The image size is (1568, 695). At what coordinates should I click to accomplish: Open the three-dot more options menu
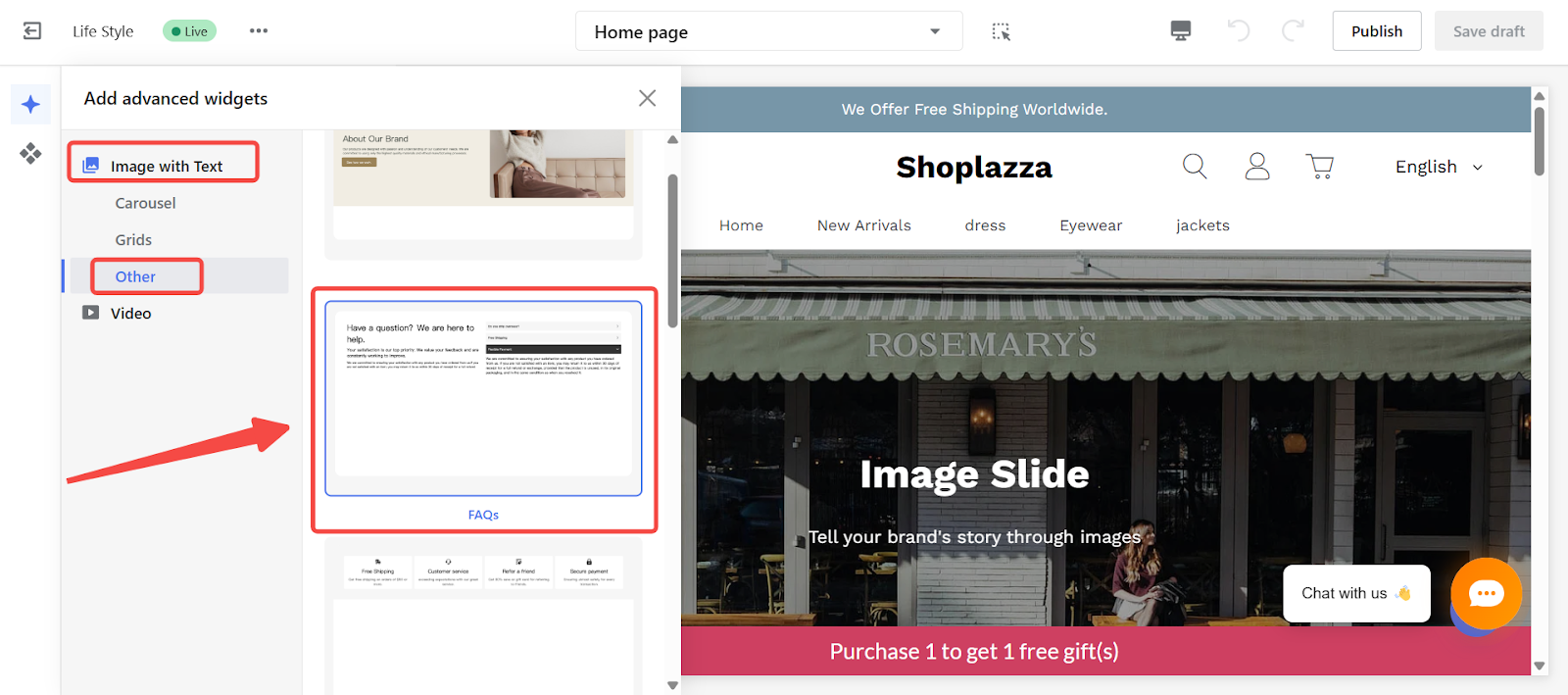pyautogui.click(x=259, y=31)
